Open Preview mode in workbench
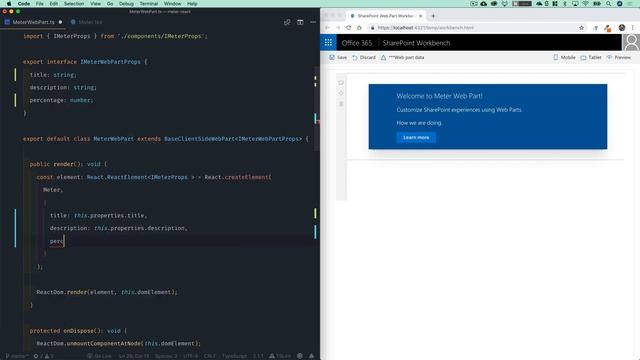 [x=619, y=58]
